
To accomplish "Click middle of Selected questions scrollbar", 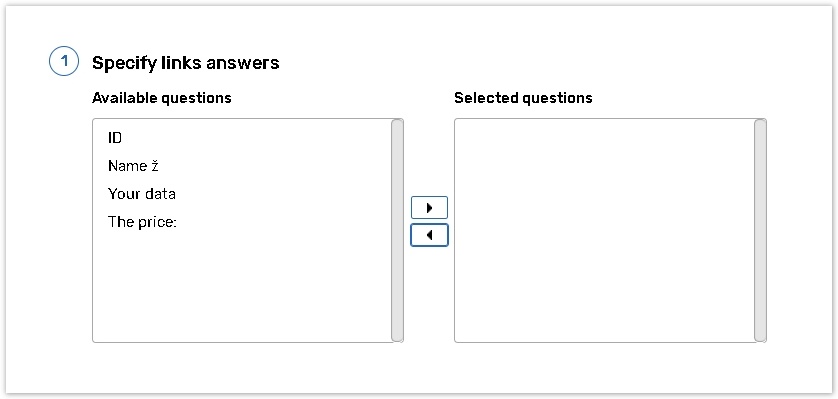I will (x=760, y=230).
